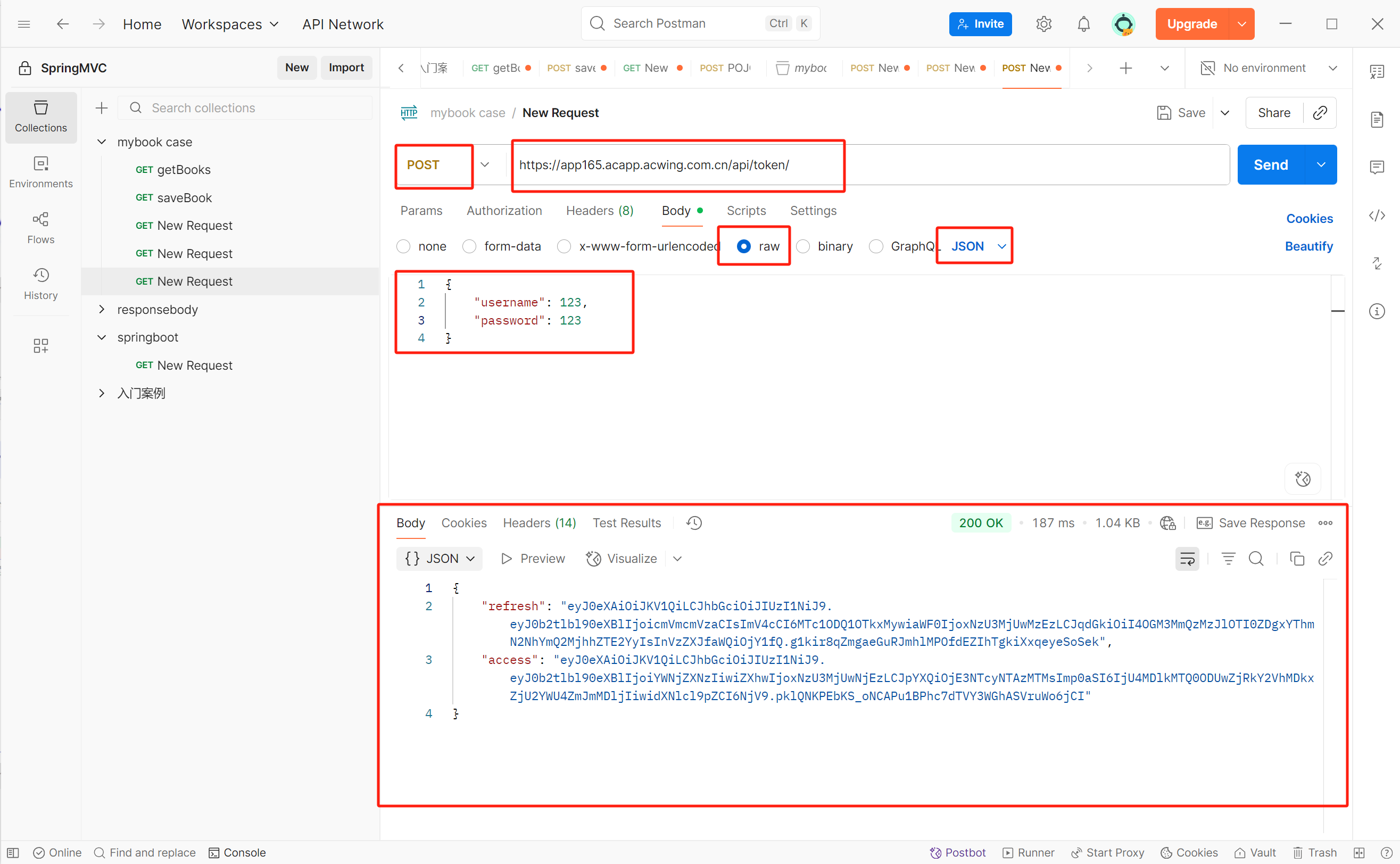Click the Share button
The width and height of the screenshot is (1400, 864).
coord(1273,113)
